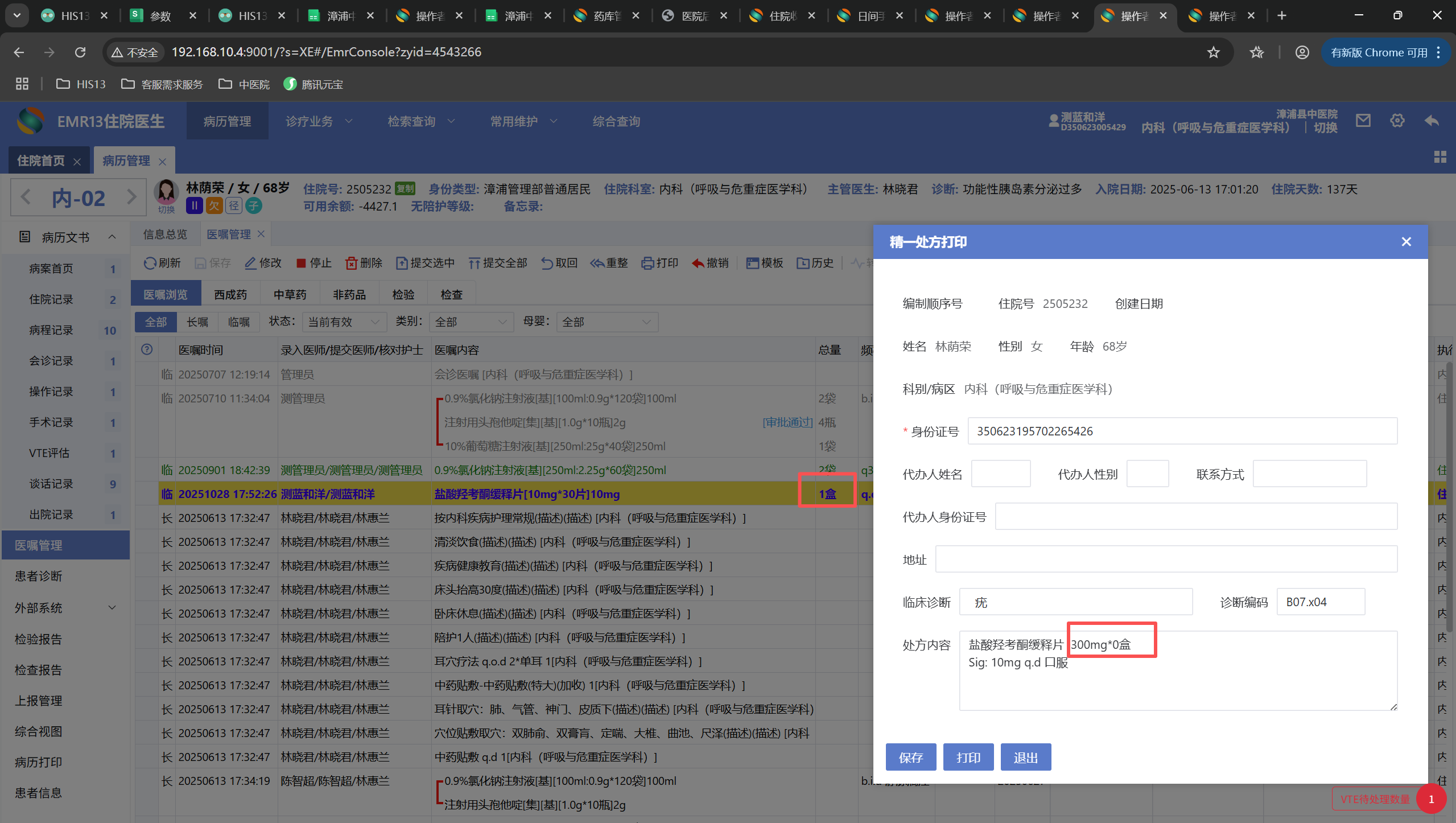Click the 删除 trash icon

[351, 263]
